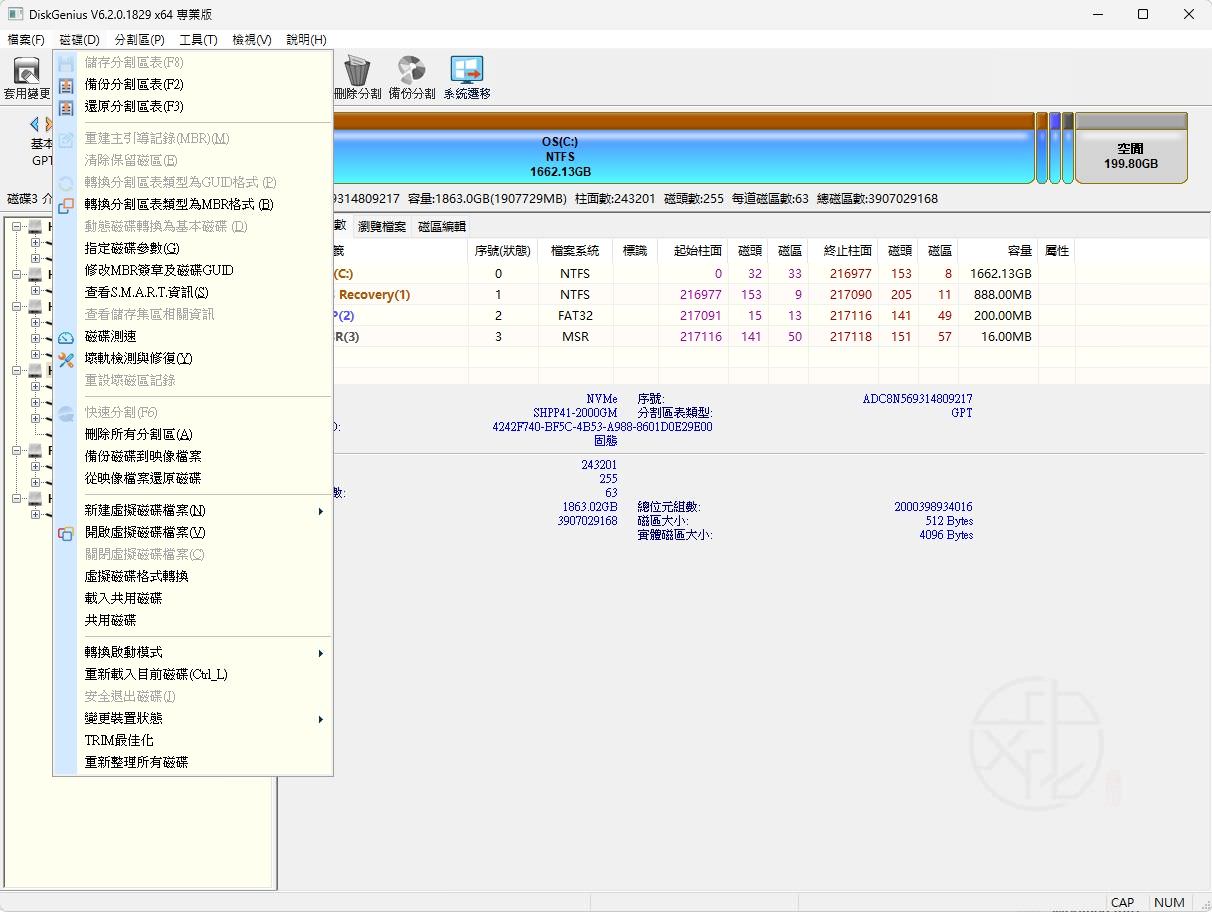Viewport: 1212px width, 912px height.
Task: Click the Apply Changes (套用變更) toolbar icon
Action: click(25, 71)
